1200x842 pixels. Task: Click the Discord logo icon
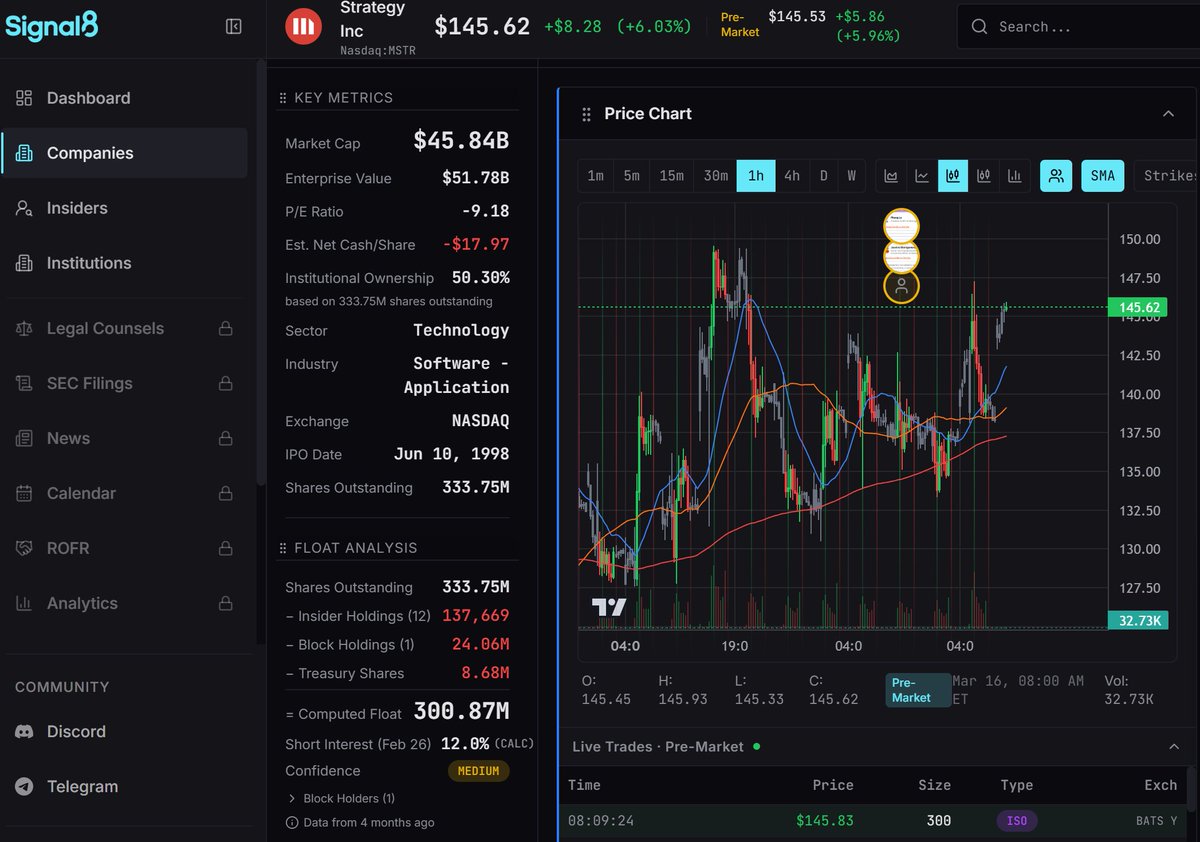[x=24, y=731]
